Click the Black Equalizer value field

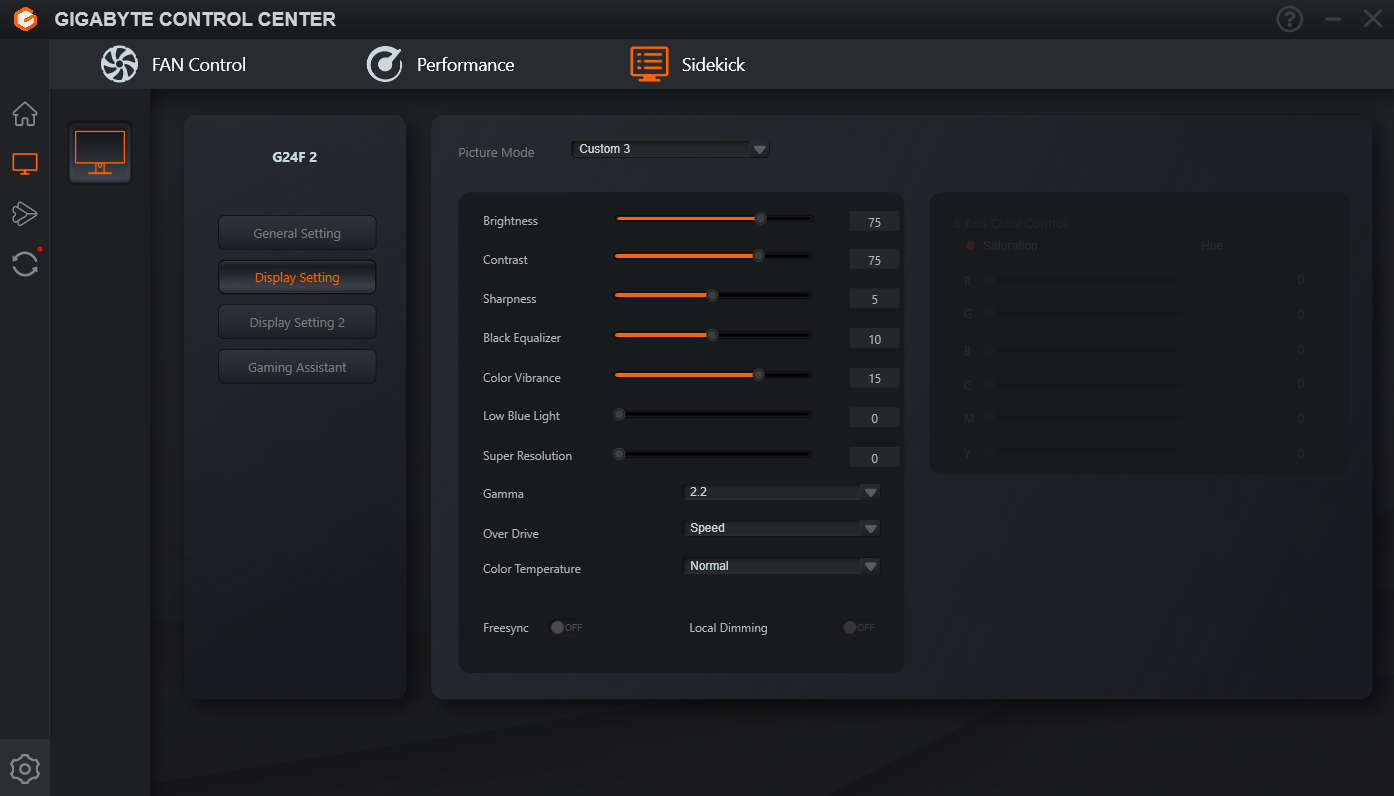(x=874, y=339)
